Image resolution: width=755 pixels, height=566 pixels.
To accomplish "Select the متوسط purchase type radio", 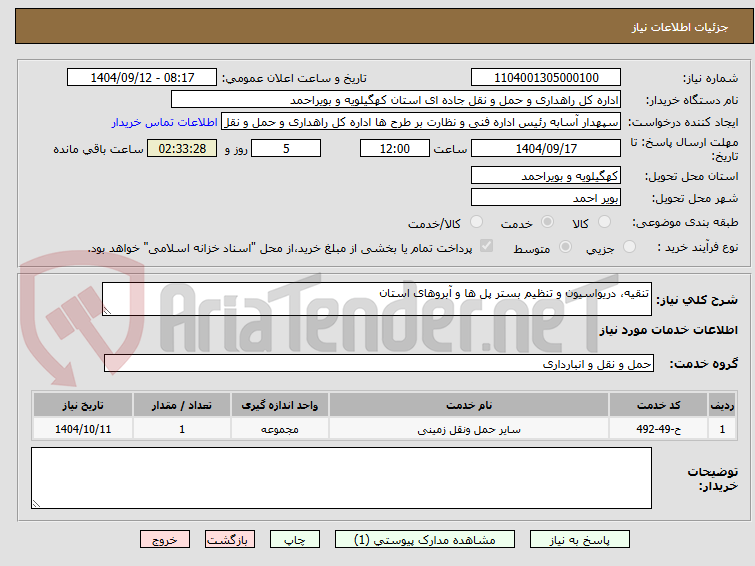I will click(x=565, y=247).
